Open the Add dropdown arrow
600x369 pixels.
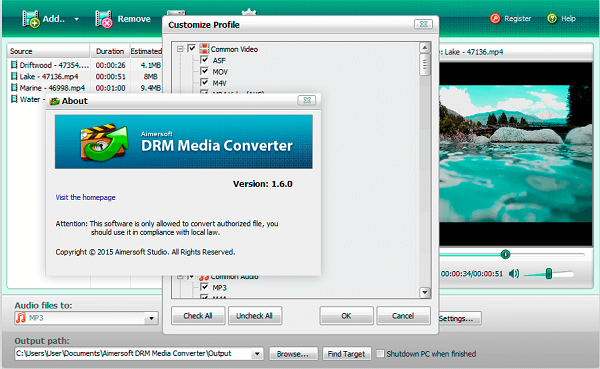(x=77, y=19)
